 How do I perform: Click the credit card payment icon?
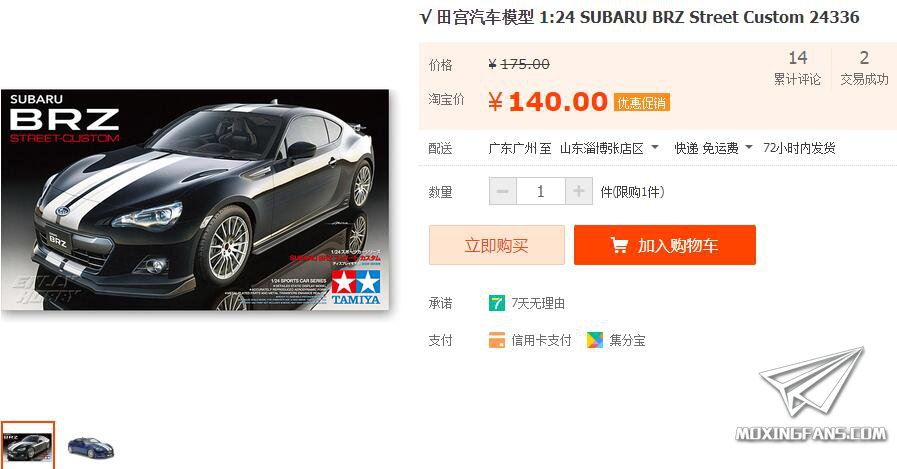[x=497, y=340]
